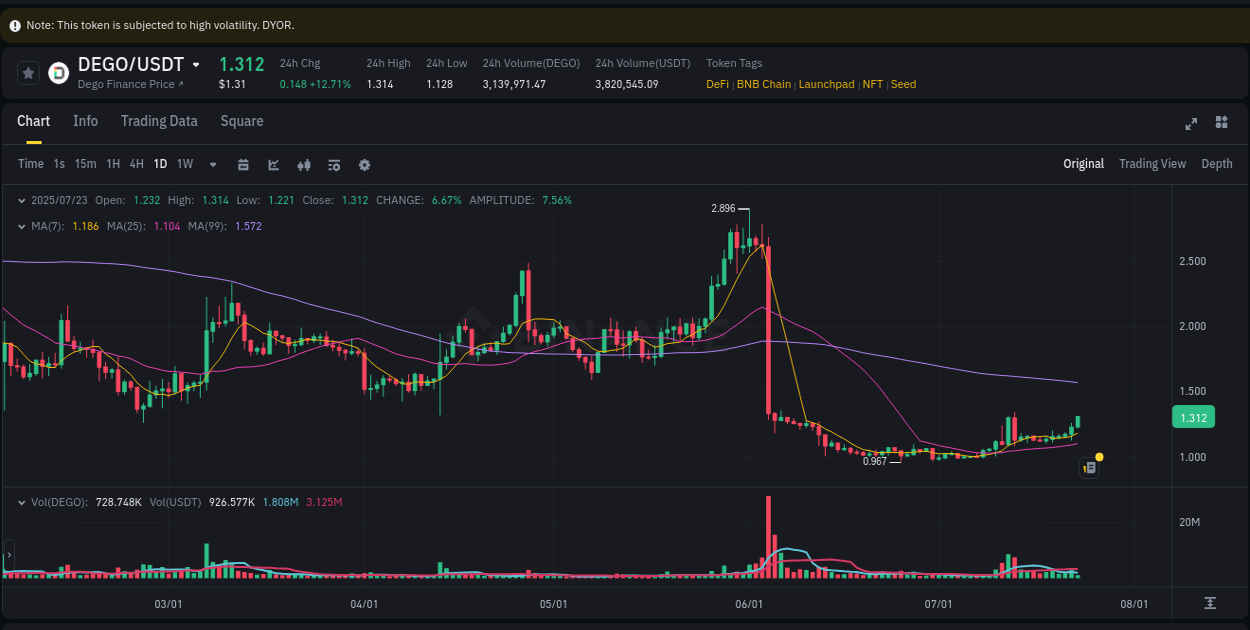Star DEGO/USDT as a favorite

click(28, 72)
